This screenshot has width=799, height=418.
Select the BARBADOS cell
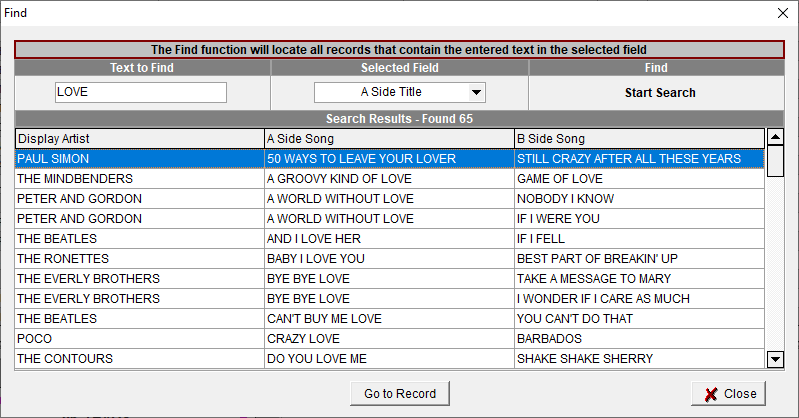click(640, 338)
